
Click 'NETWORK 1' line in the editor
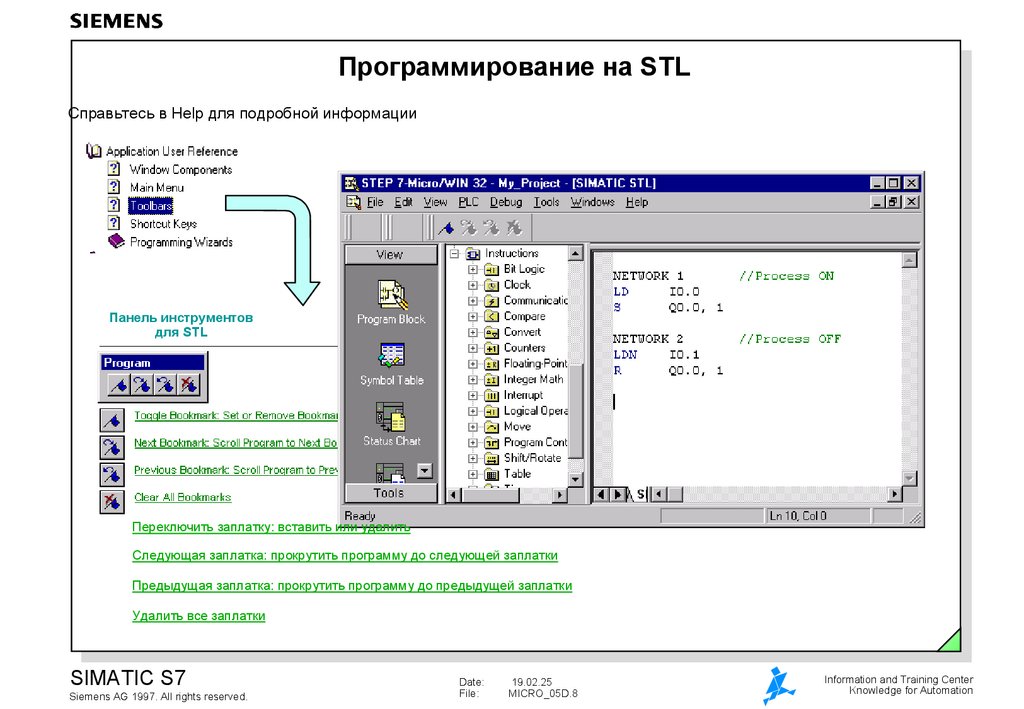tap(648, 276)
